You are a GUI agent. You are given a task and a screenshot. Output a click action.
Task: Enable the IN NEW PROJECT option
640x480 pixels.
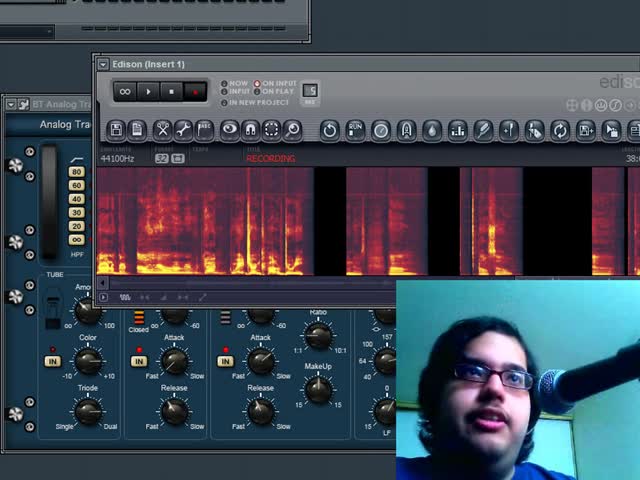[x=255, y=102]
